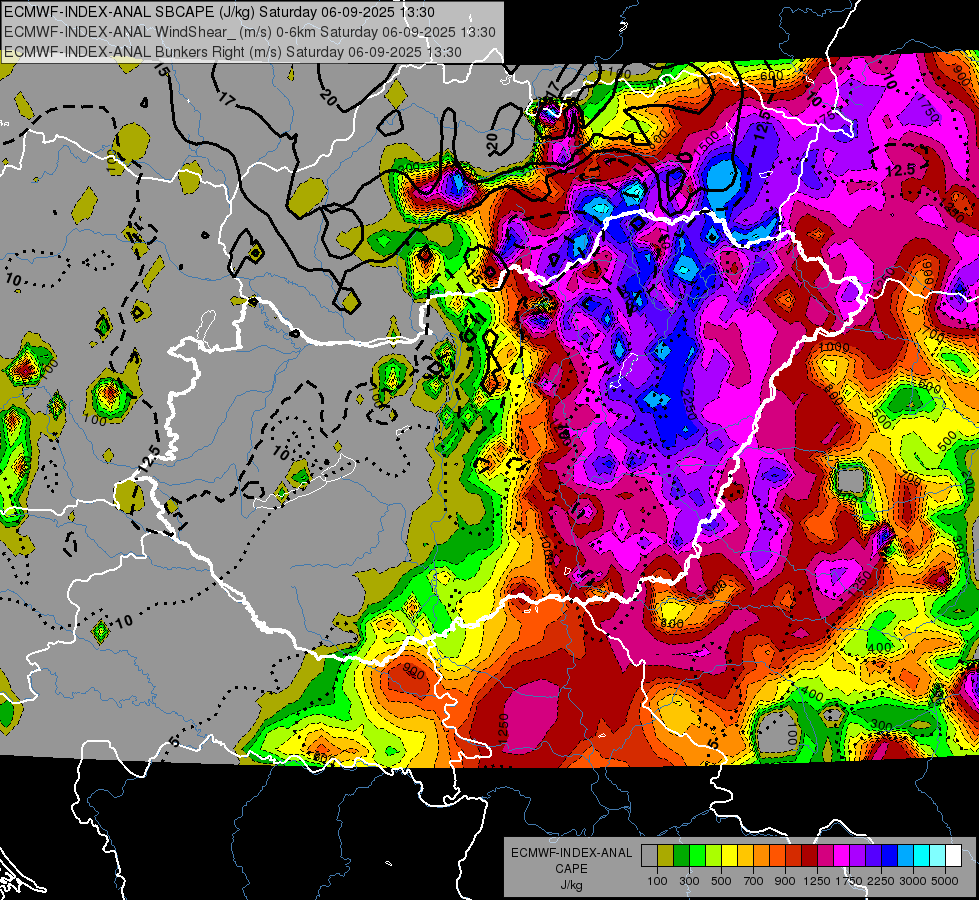Select the dark green legend swatch
This screenshot has height=900, width=979.
[x=681, y=856]
